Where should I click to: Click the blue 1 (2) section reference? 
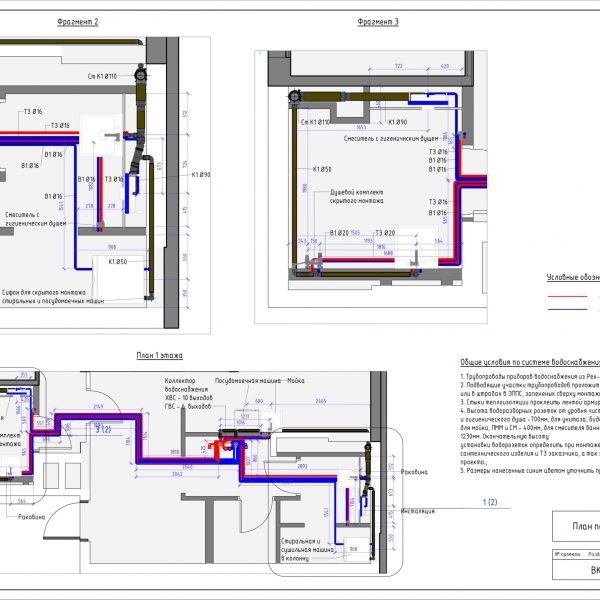490,502
